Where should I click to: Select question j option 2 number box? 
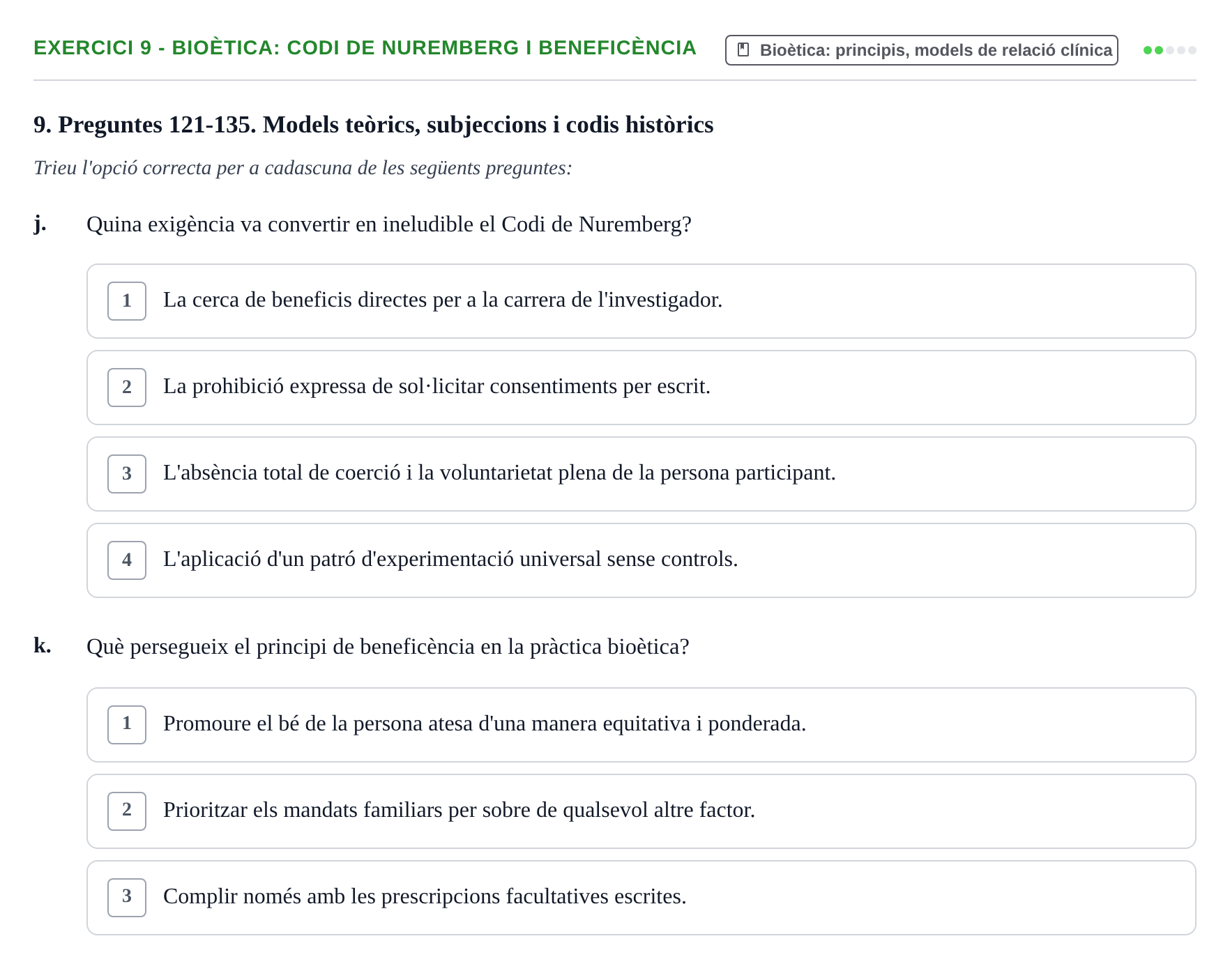[127, 388]
